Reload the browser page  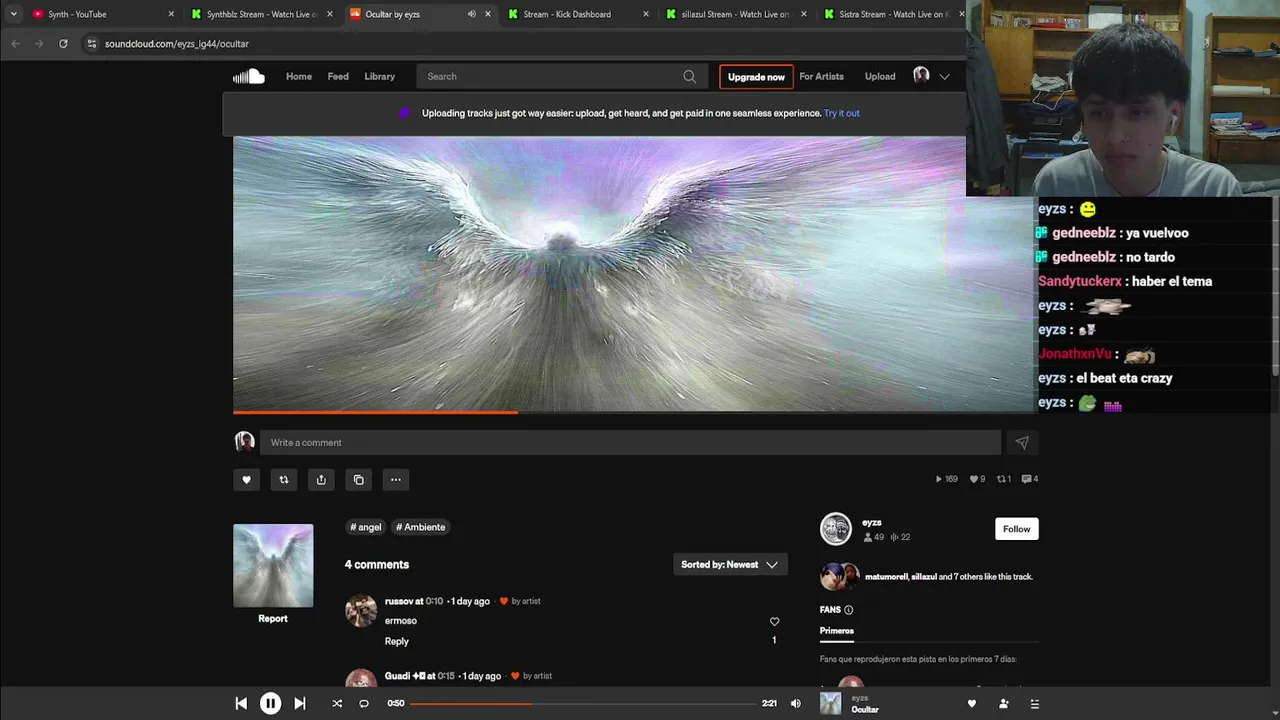[x=63, y=44]
